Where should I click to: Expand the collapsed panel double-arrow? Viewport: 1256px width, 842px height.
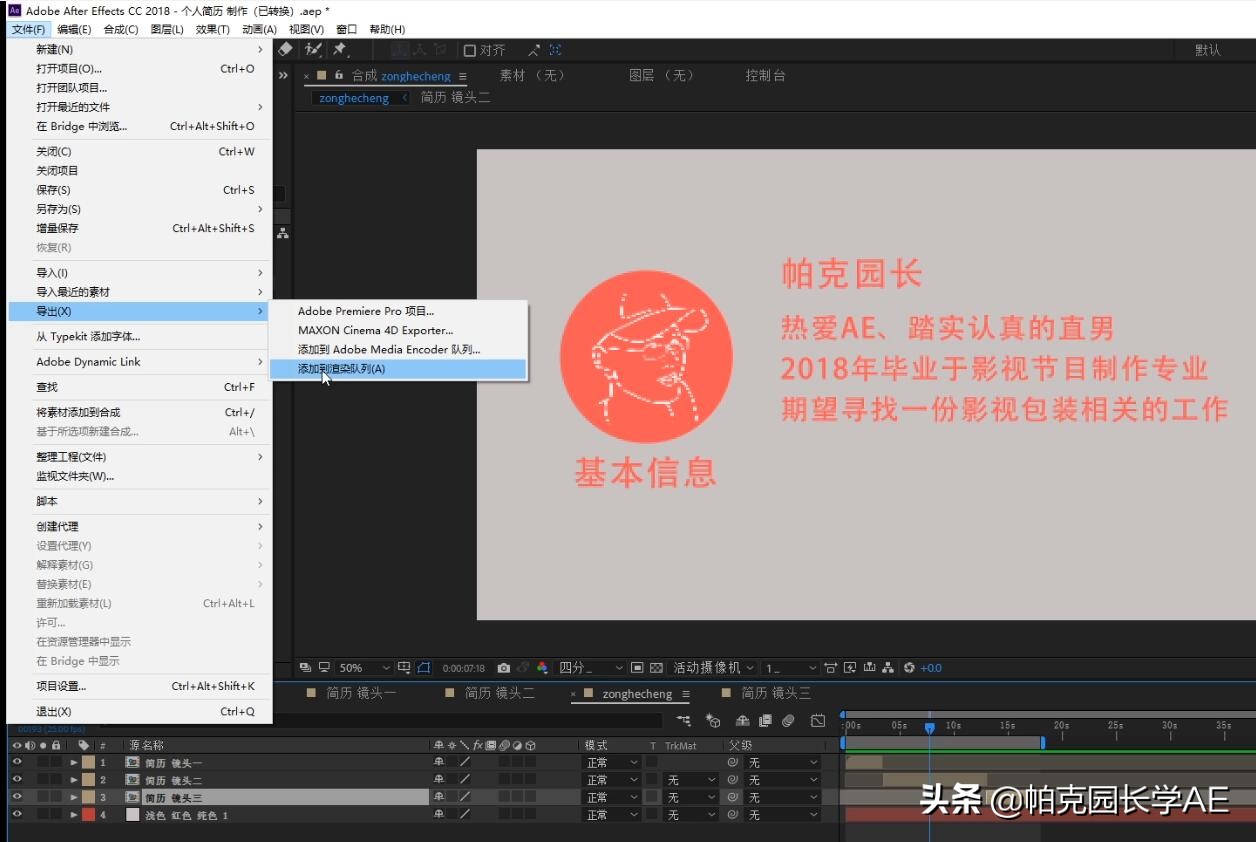pyautogui.click(x=283, y=76)
